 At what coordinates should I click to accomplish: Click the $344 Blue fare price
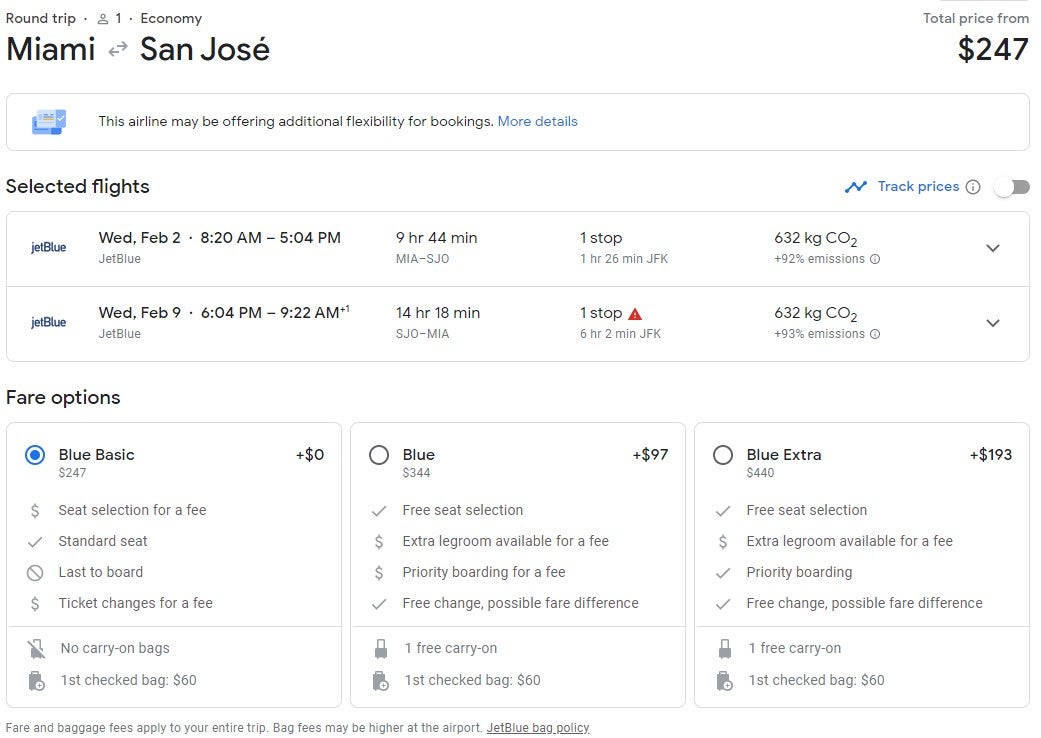pos(416,473)
